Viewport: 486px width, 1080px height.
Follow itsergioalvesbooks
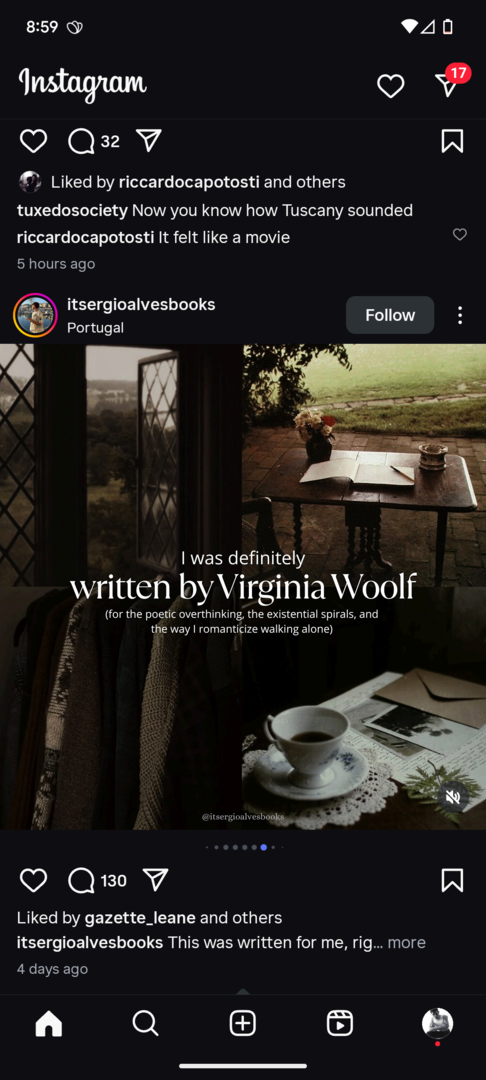(390, 315)
